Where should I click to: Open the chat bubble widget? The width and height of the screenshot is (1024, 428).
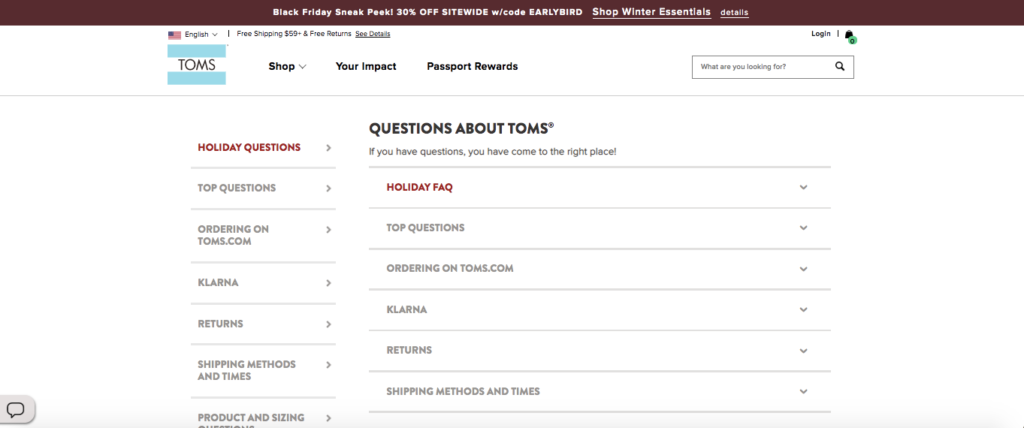[x=16, y=410]
